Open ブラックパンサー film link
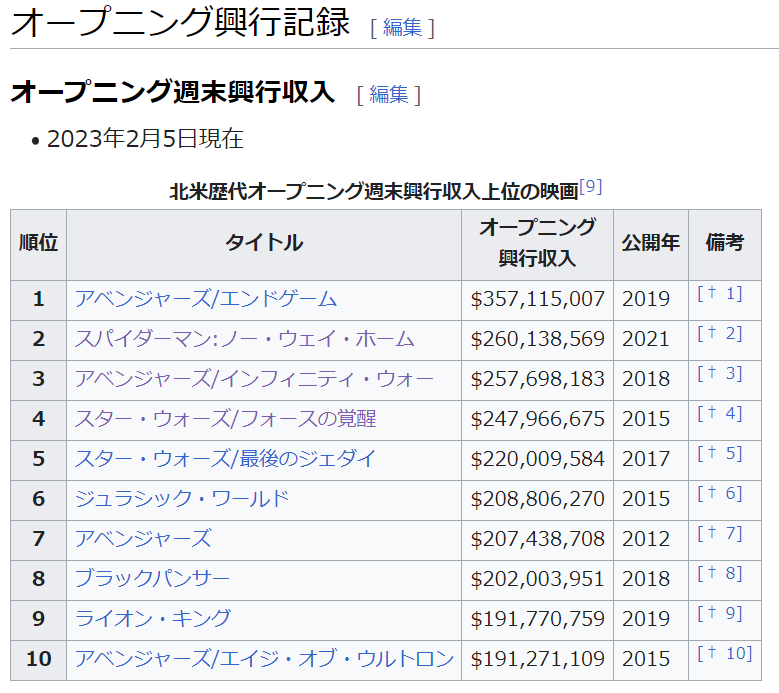 [152, 579]
